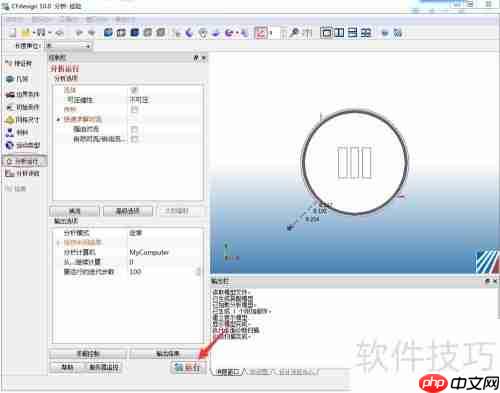500x393 pixels.
Task: Click the 求解控制 solver control button
Action: pos(88,354)
